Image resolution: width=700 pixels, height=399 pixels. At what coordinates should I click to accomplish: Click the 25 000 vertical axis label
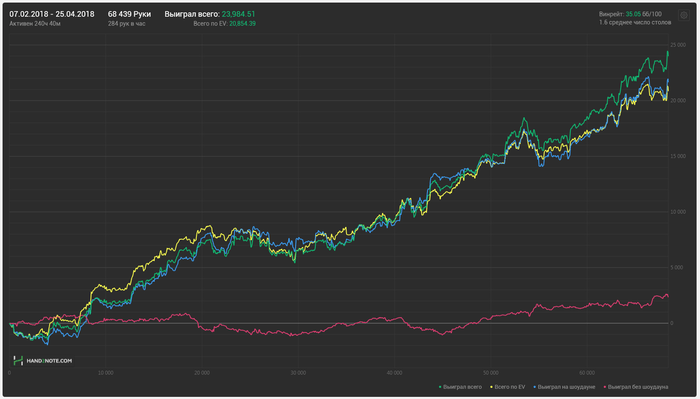tap(678, 45)
